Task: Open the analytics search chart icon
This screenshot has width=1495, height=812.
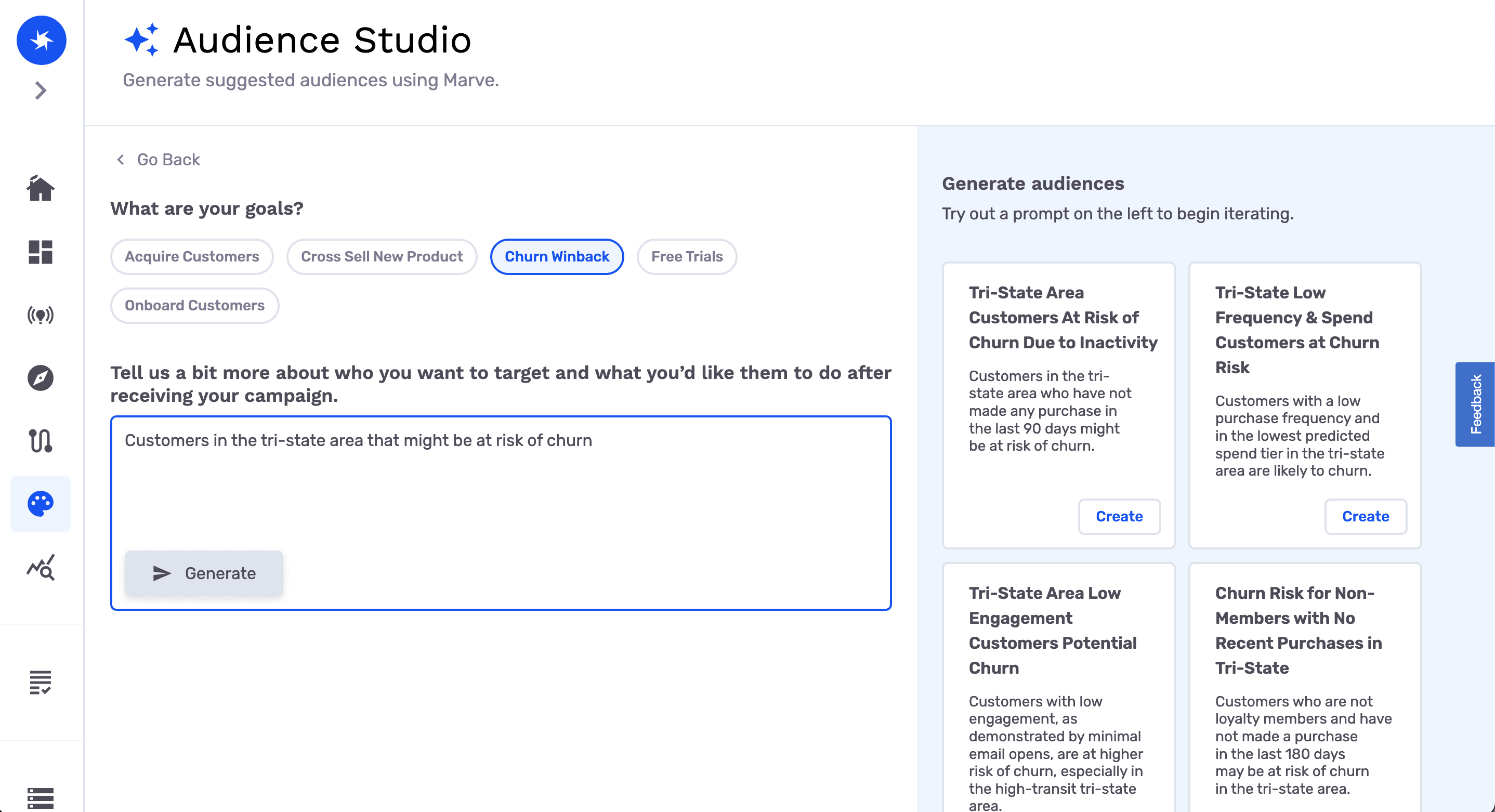Action: pos(41,567)
